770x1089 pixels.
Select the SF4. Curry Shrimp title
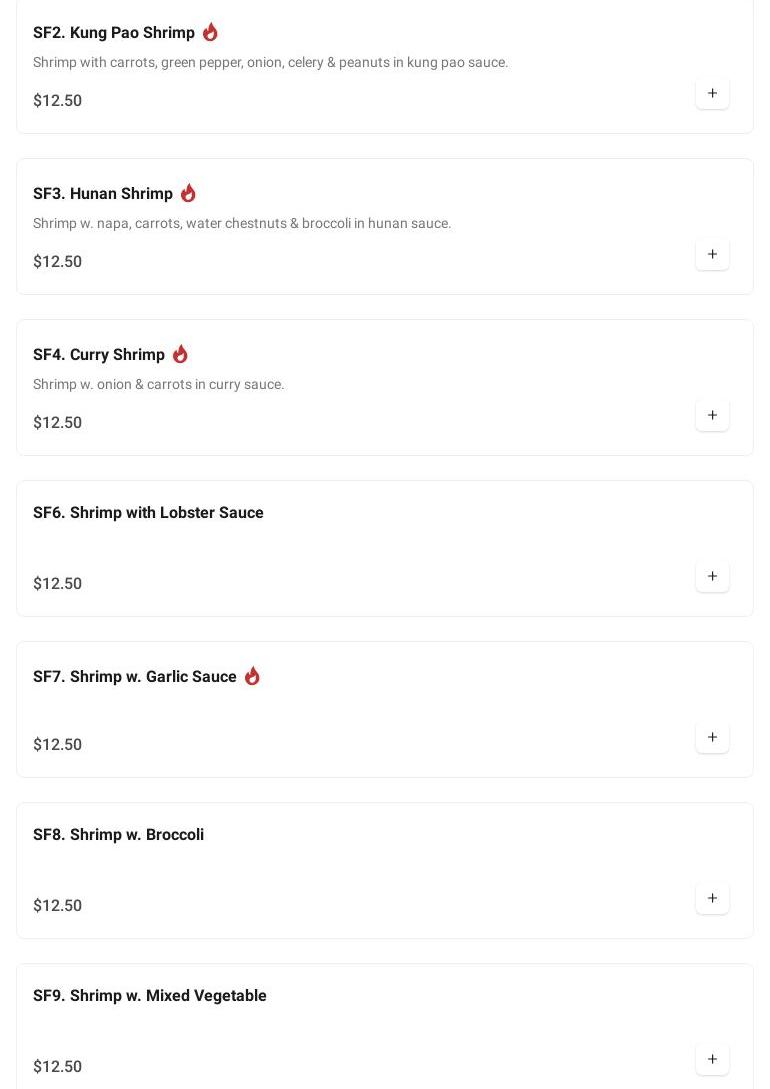click(x=99, y=355)
